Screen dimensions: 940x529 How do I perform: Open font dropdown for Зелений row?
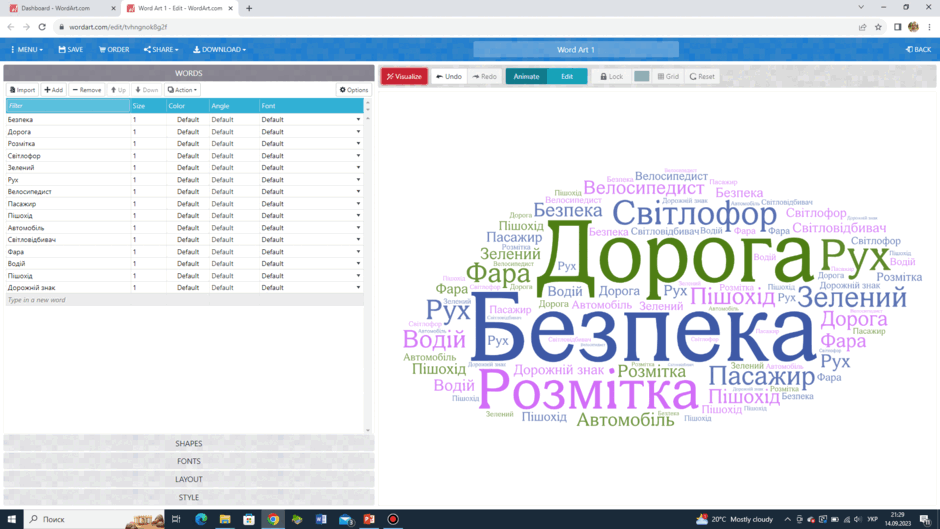358,167
